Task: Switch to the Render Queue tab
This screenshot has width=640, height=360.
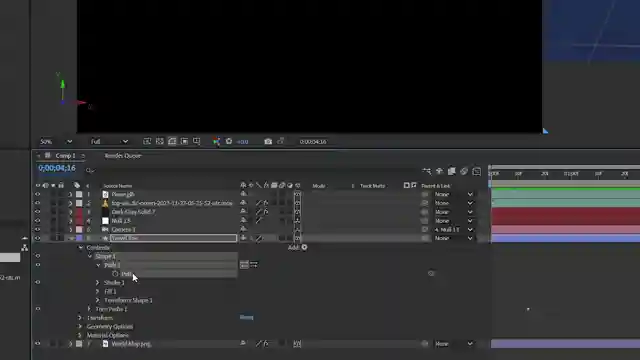Action: pyautogui.click(x=123, y=156)
